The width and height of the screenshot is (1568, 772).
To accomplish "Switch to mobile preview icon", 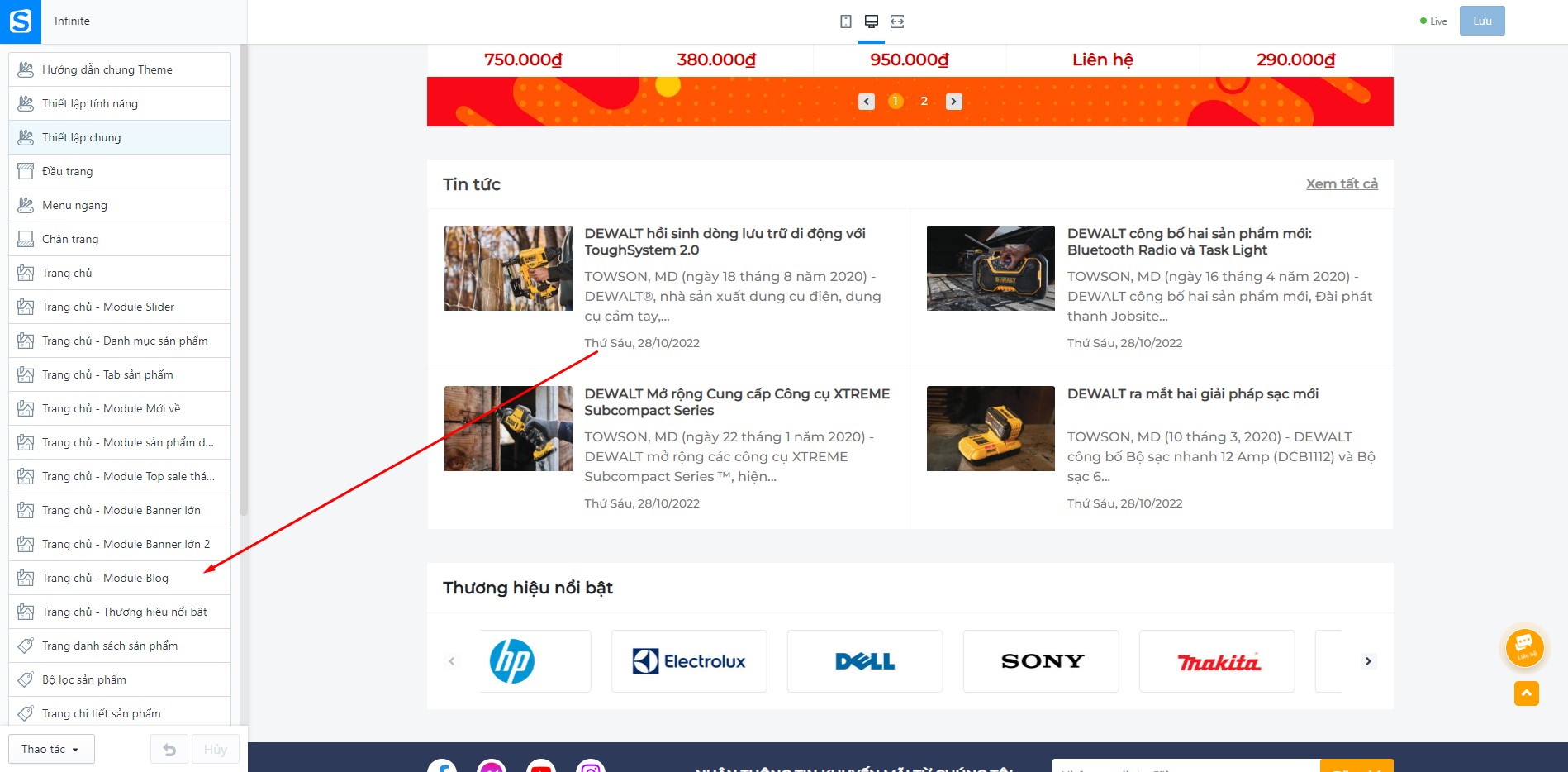I will click(846, 21).
